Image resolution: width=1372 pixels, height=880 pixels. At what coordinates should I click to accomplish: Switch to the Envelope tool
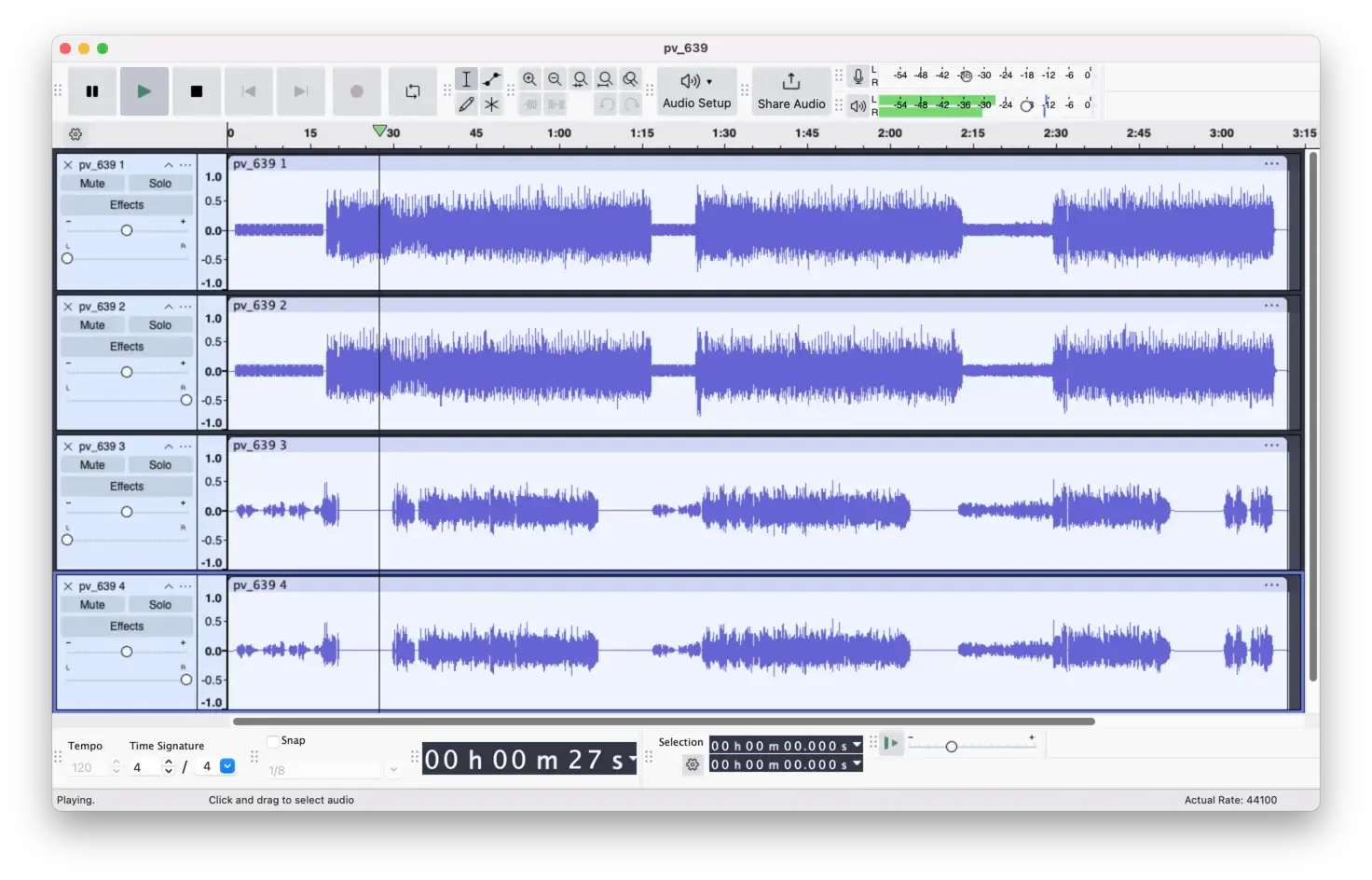coord(491,79)
